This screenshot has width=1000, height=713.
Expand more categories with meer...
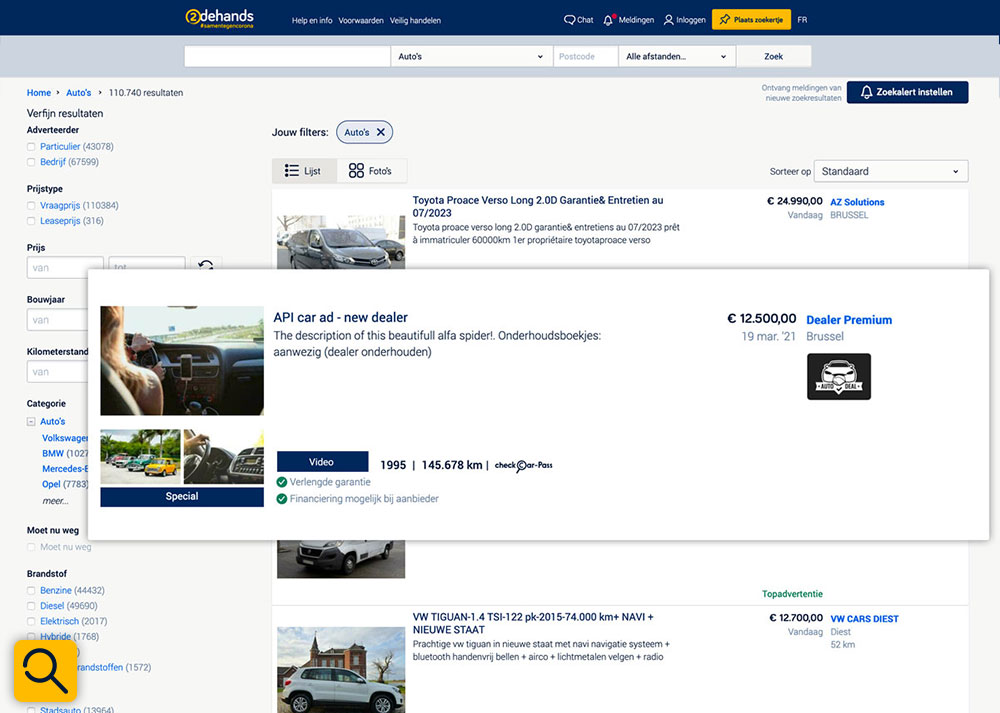click(x=55, y=501)
